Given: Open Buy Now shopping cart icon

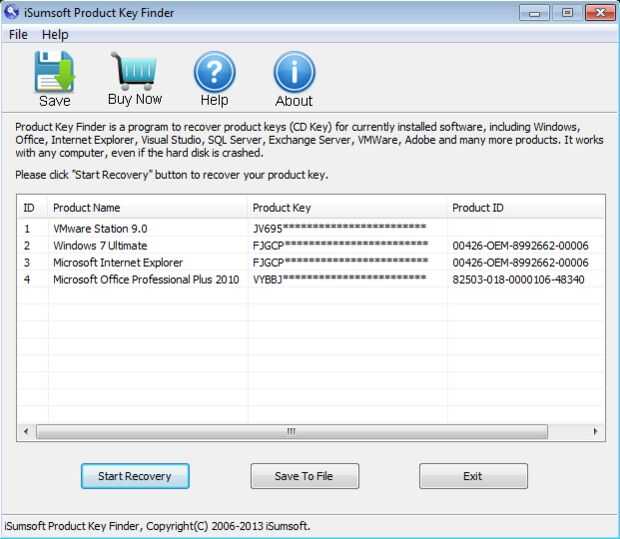Looking at the screenshot, I should tap(134, 70).
